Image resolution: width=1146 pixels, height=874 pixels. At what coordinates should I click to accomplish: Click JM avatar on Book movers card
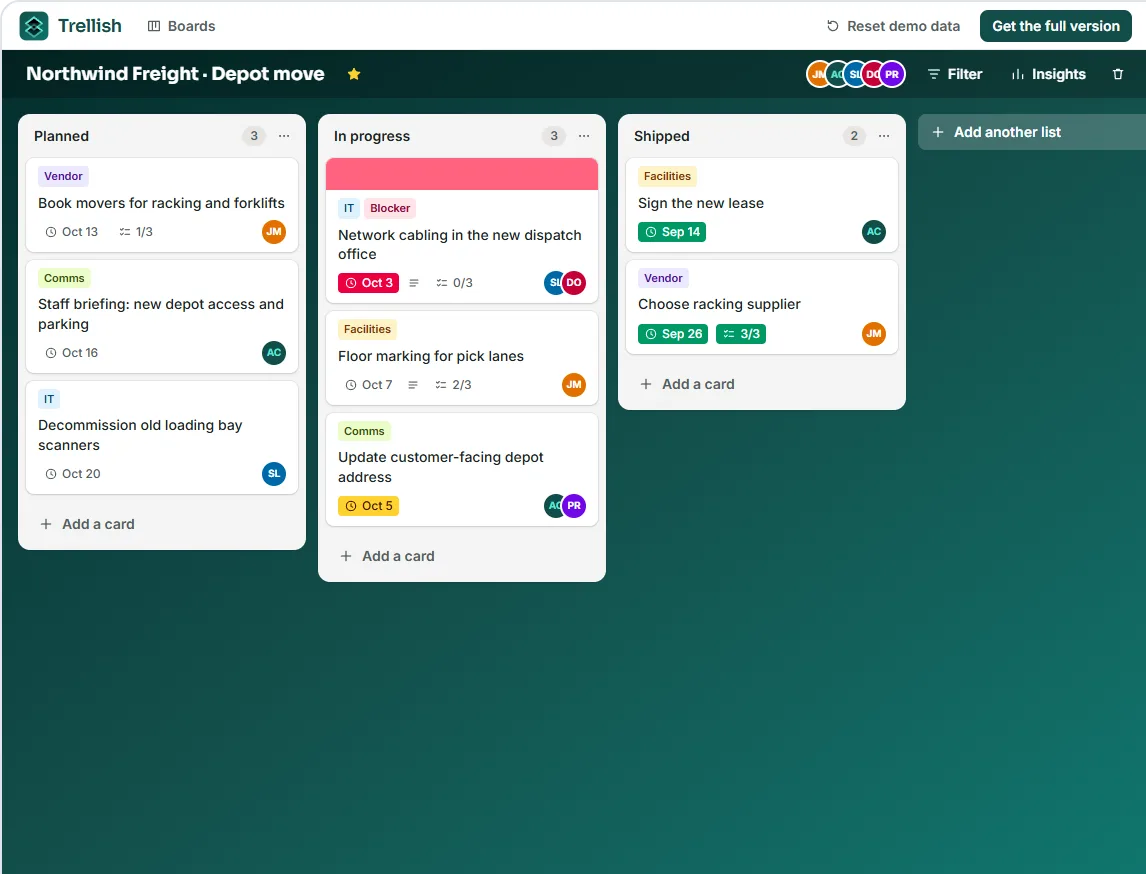274,232
